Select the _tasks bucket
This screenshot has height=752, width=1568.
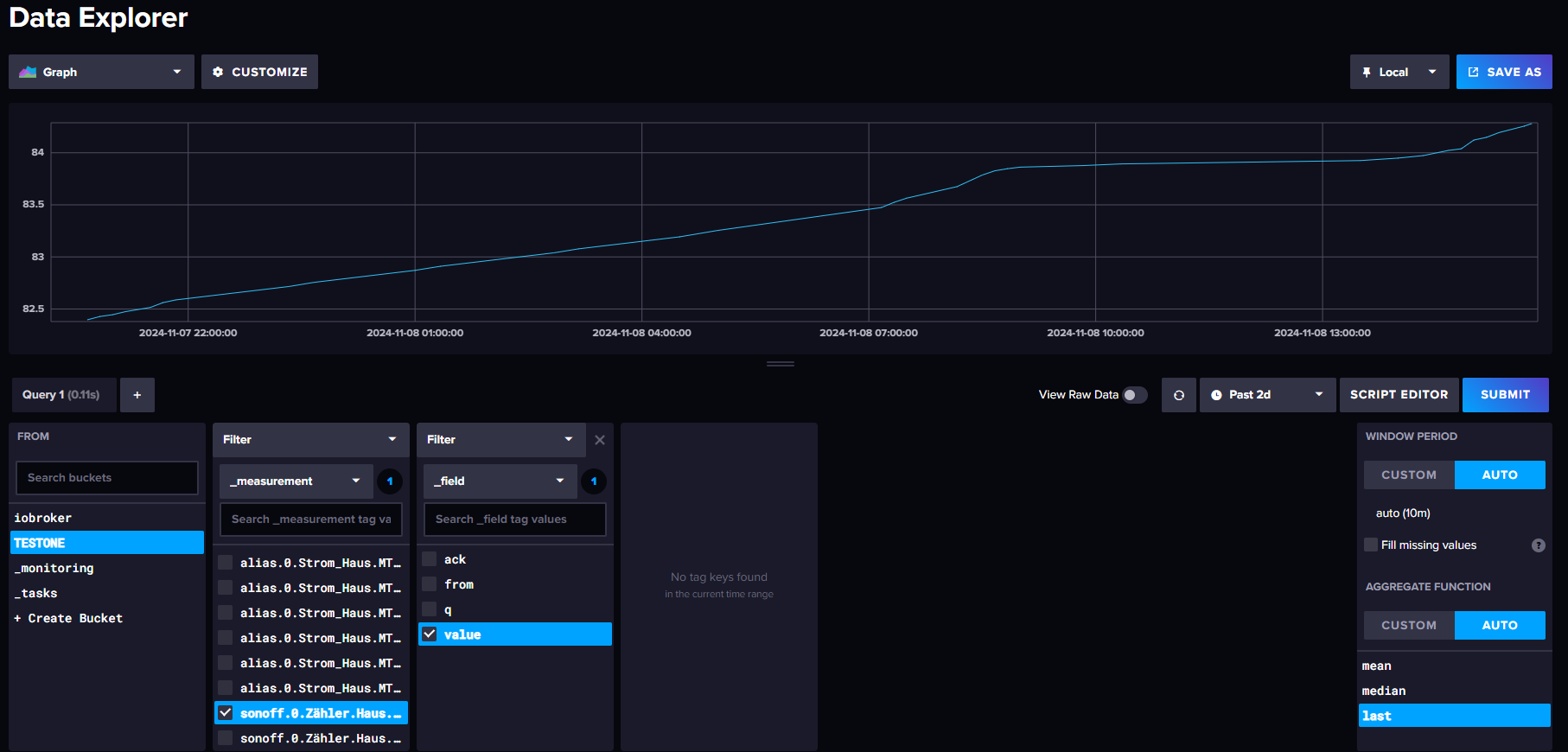tap(107, 593)
